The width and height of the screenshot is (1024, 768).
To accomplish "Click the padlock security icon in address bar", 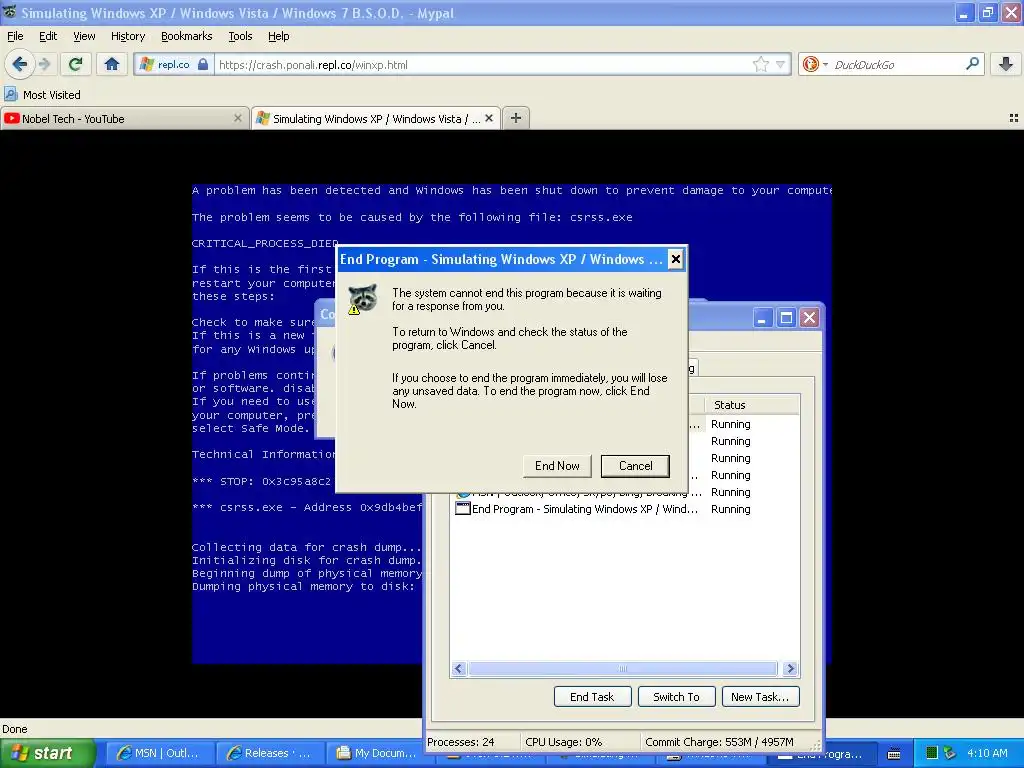I will [x=203, y=64].
